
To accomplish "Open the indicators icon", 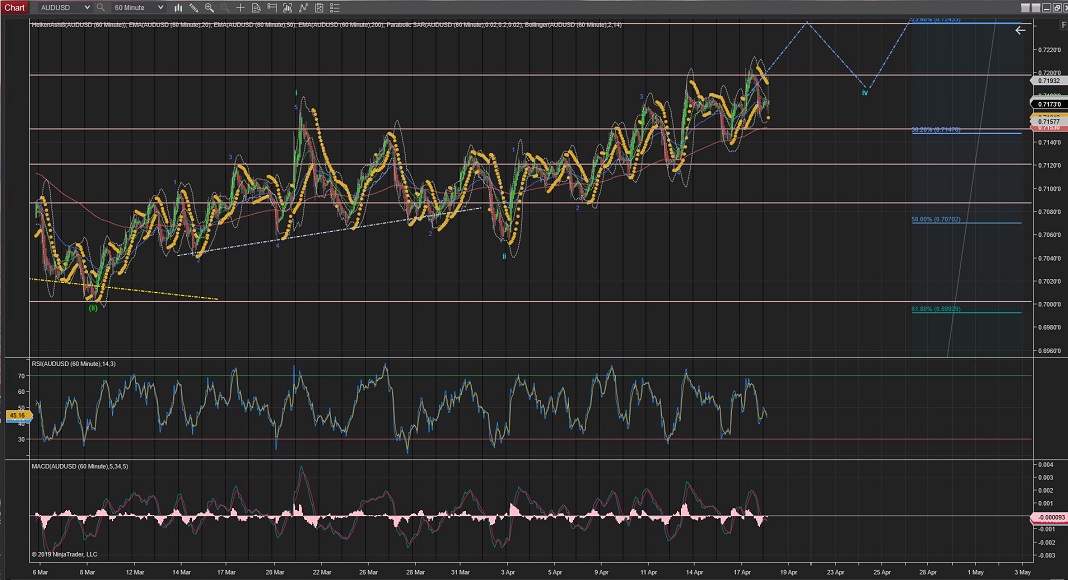I will click(303, 7).
